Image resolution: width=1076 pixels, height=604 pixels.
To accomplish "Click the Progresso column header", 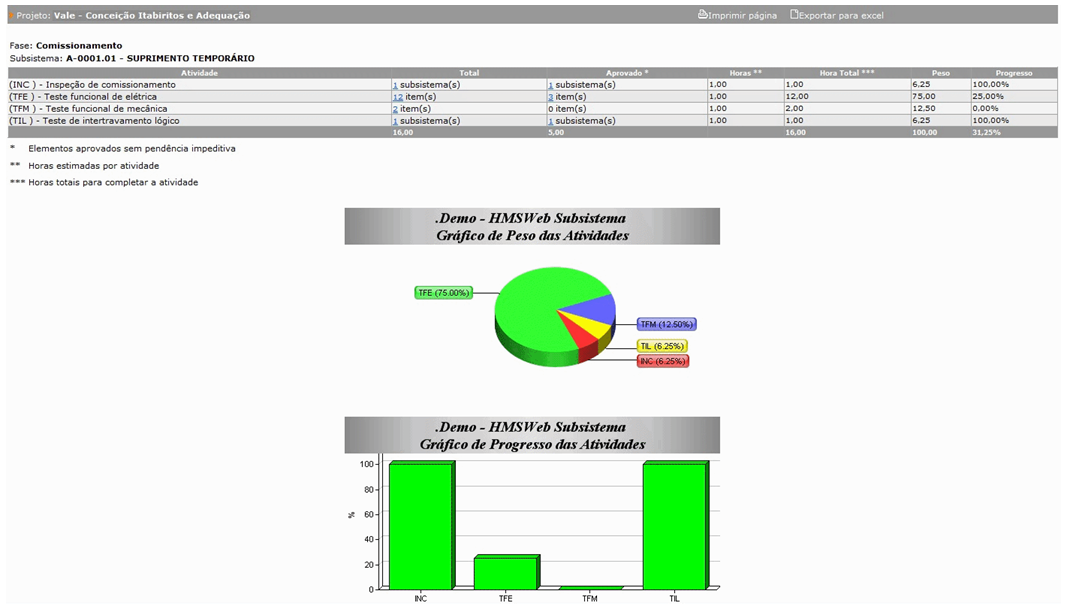I will pos(1013,73).
